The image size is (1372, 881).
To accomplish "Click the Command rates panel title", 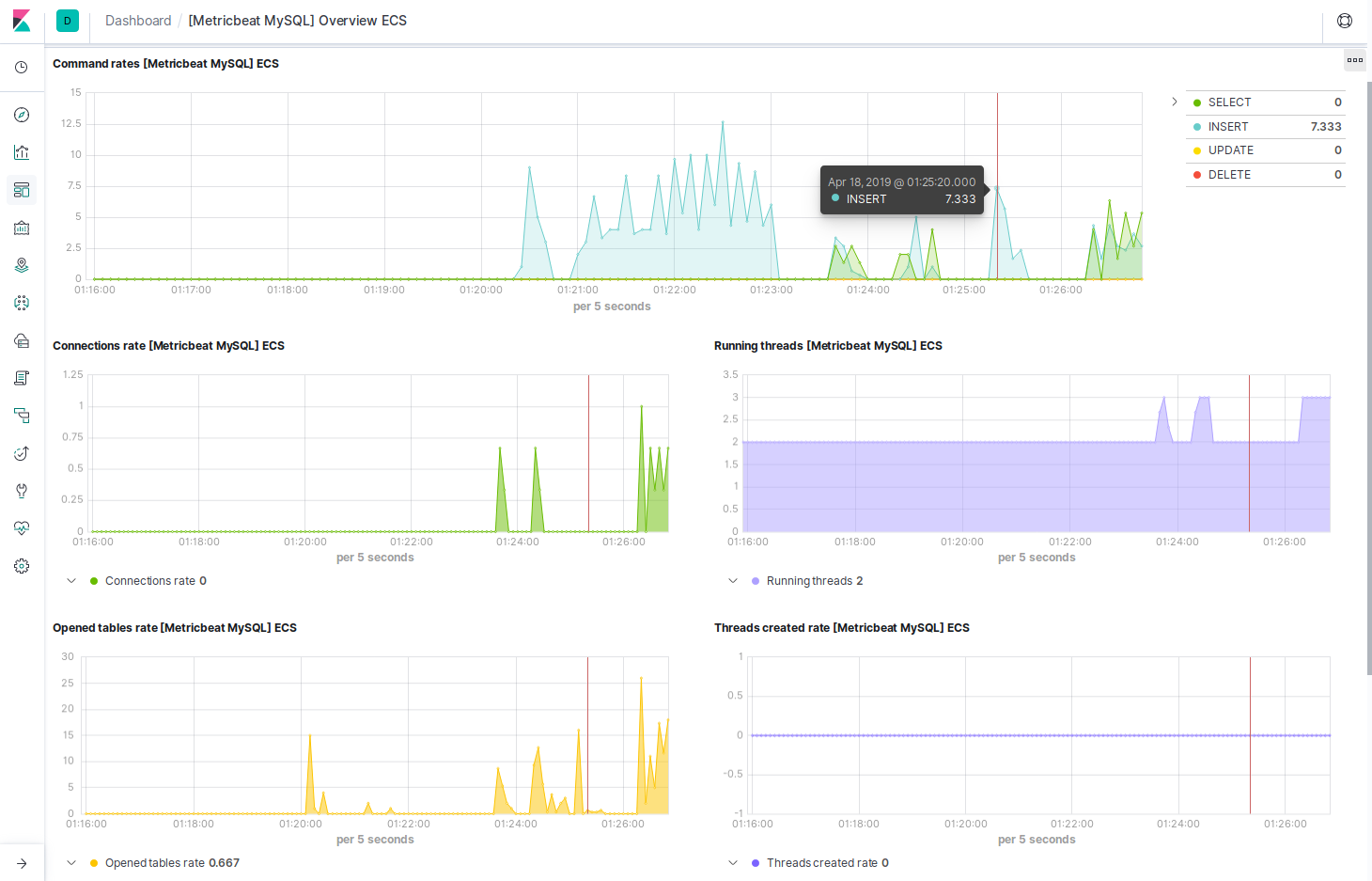I will [x=165, y=64].
